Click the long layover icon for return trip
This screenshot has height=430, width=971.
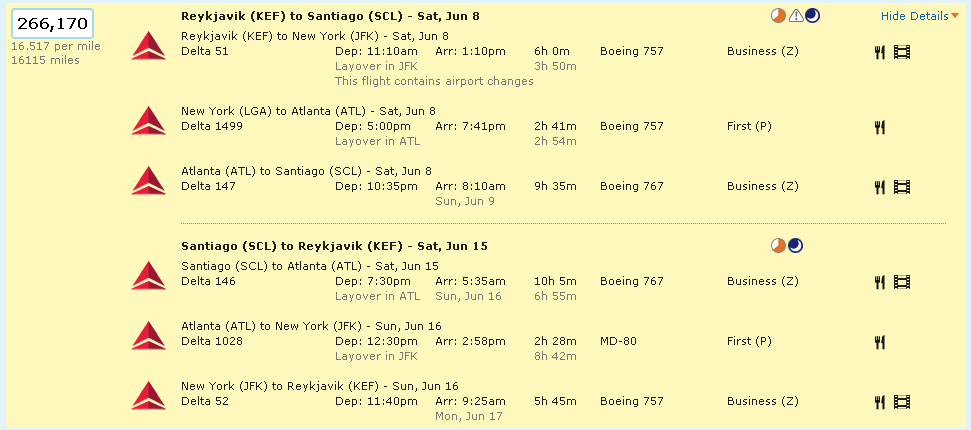coord(778,246)
